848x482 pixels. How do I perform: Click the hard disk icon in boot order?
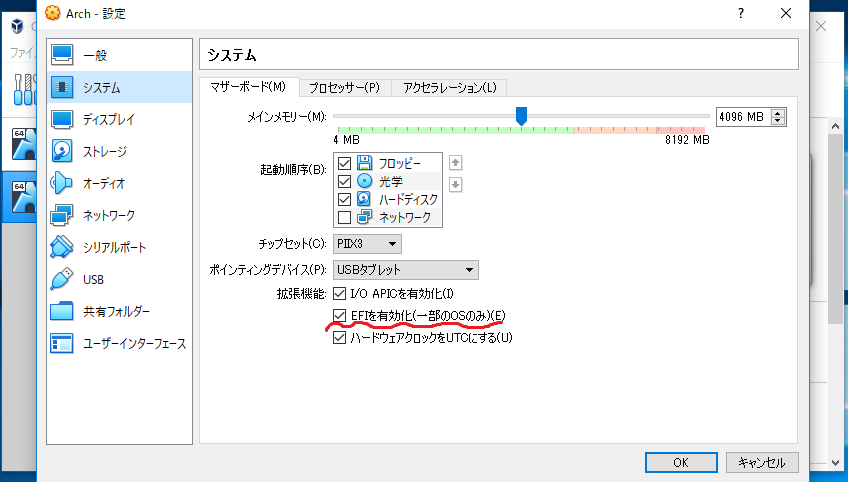[365, 199]
